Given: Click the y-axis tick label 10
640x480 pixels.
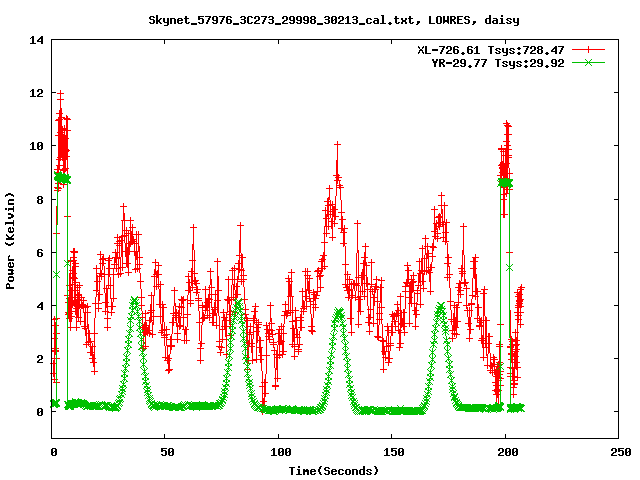Looking at the screenshot, I should (x=36, y=146).
